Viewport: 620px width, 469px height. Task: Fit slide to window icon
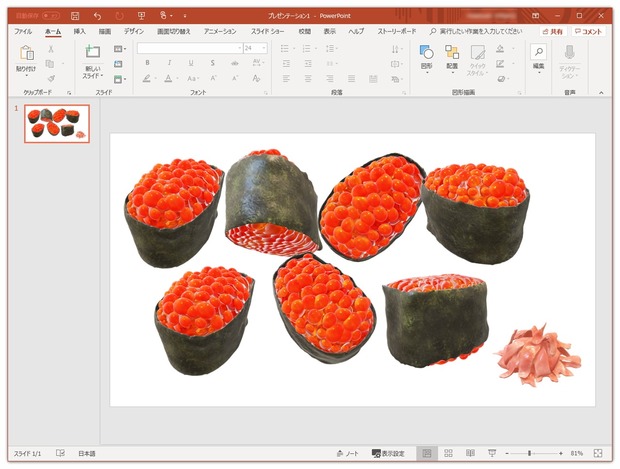click(x=597, y=453)
